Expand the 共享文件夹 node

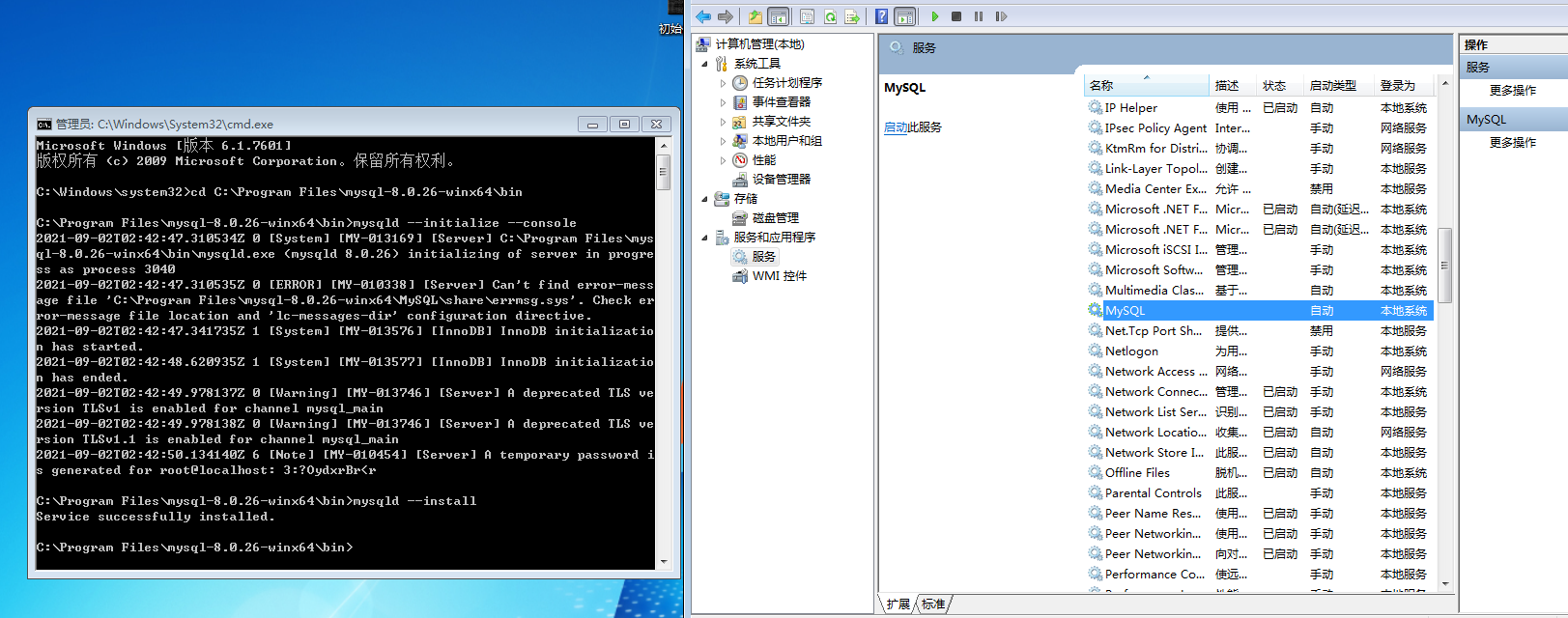723,122
